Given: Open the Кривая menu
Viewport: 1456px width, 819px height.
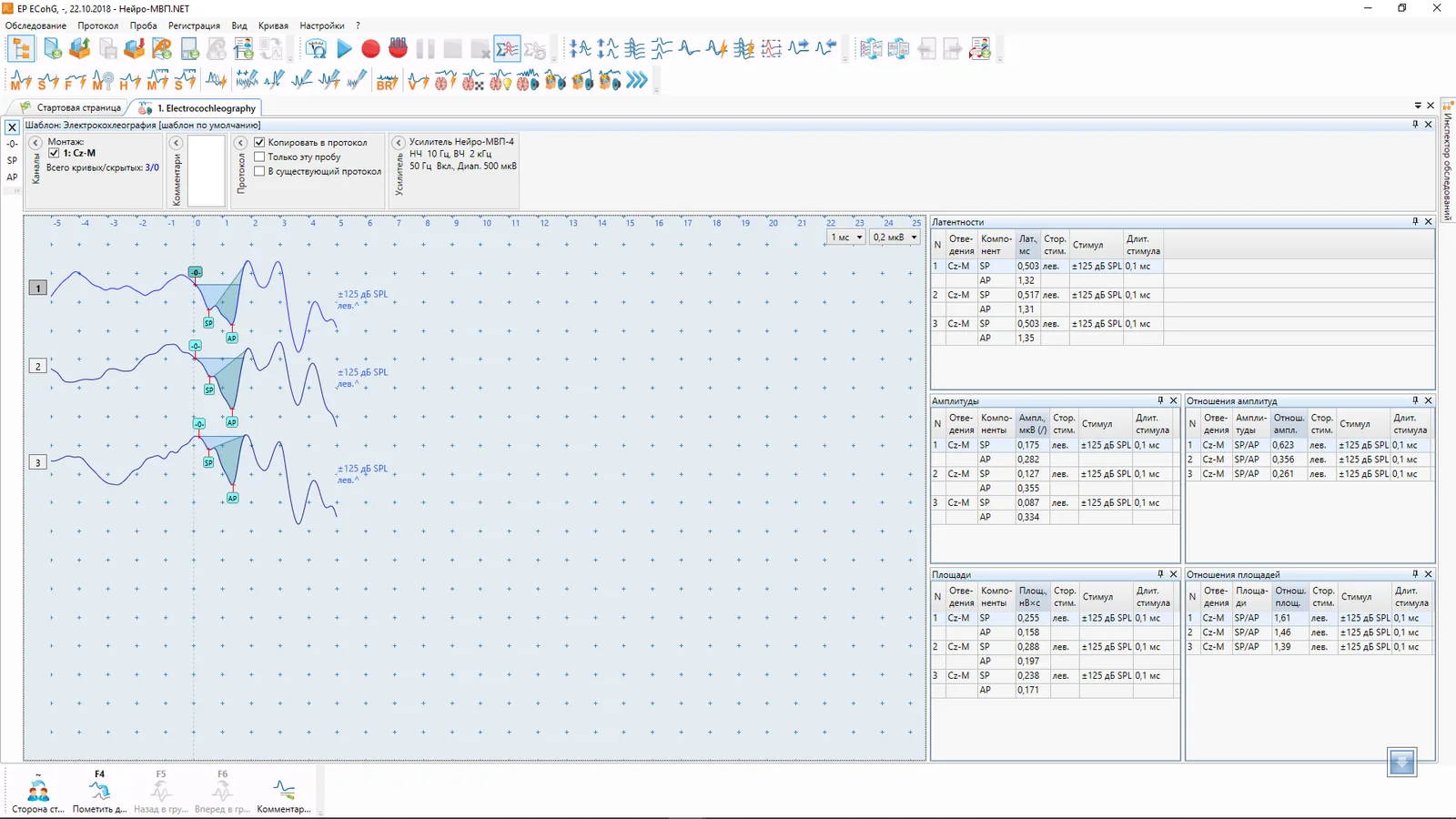Looking at the screenshot, I should coord(273,25).
